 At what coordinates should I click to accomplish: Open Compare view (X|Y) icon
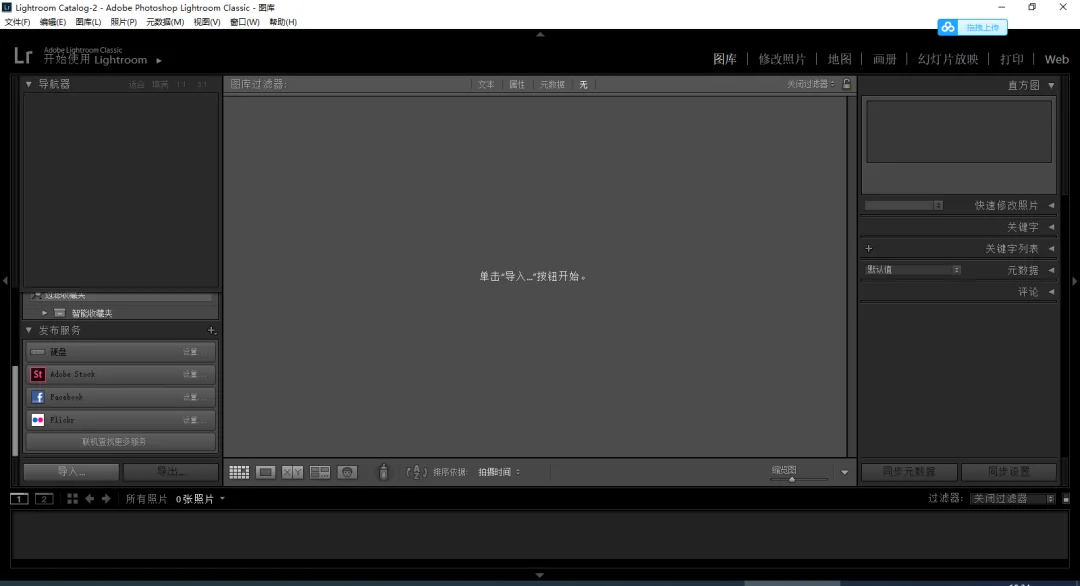(293, 472)
